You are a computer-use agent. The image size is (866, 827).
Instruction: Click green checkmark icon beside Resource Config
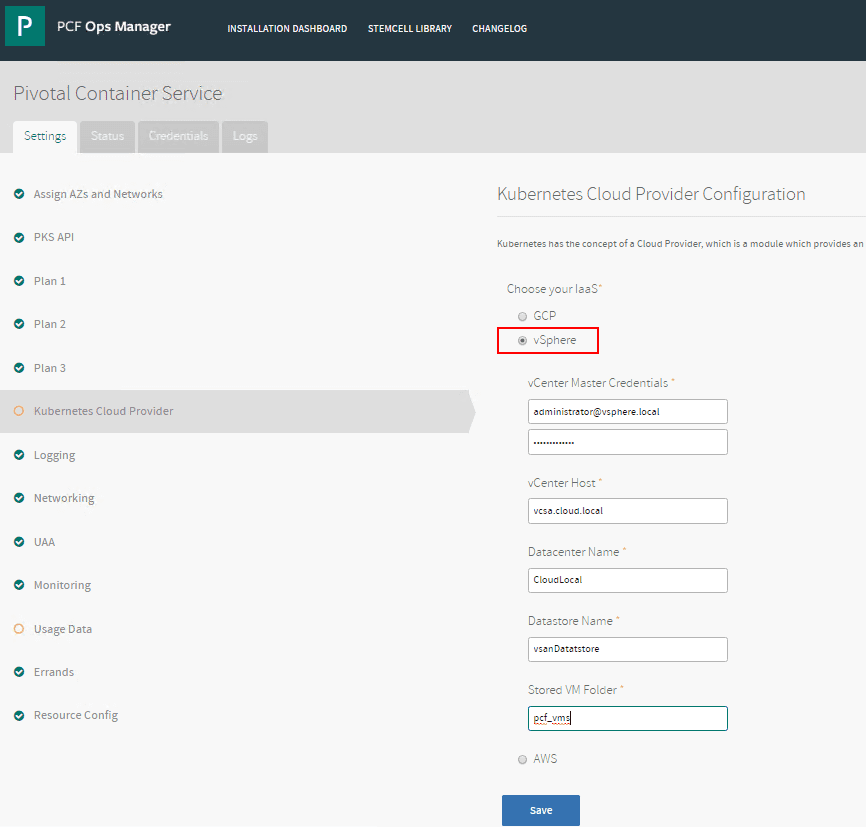(19, 715)
